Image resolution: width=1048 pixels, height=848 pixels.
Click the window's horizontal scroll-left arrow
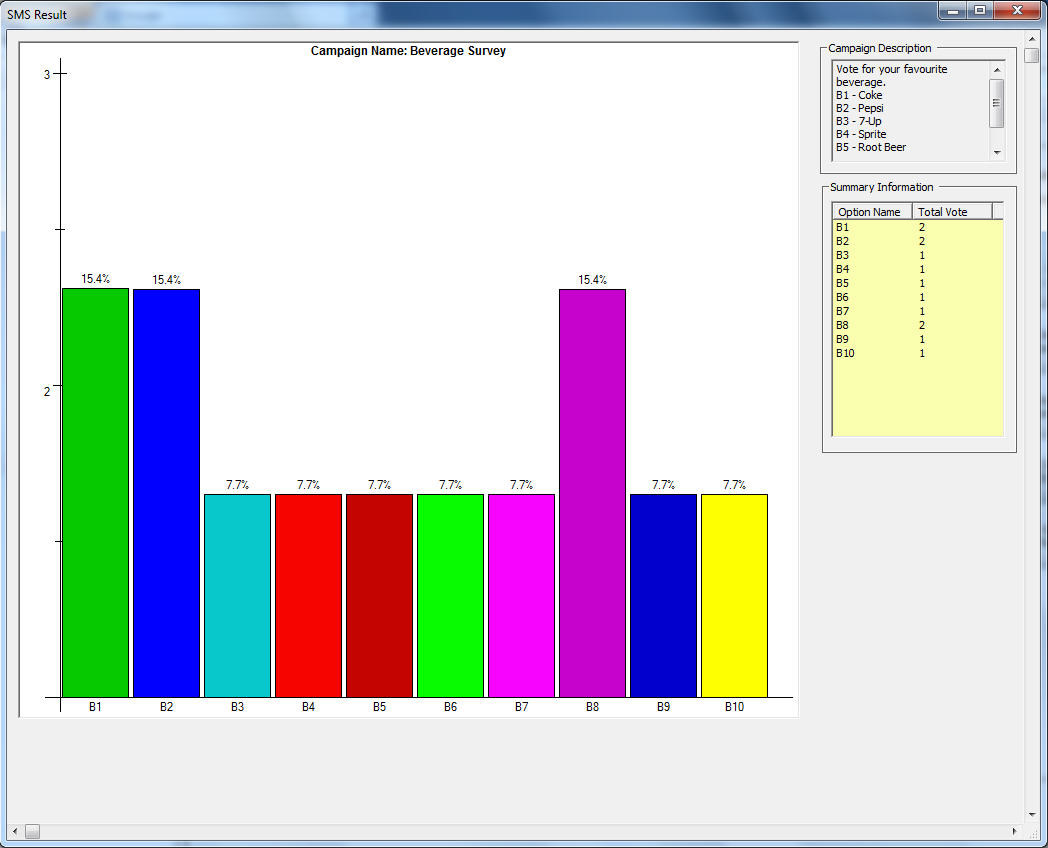pos(15,831)
